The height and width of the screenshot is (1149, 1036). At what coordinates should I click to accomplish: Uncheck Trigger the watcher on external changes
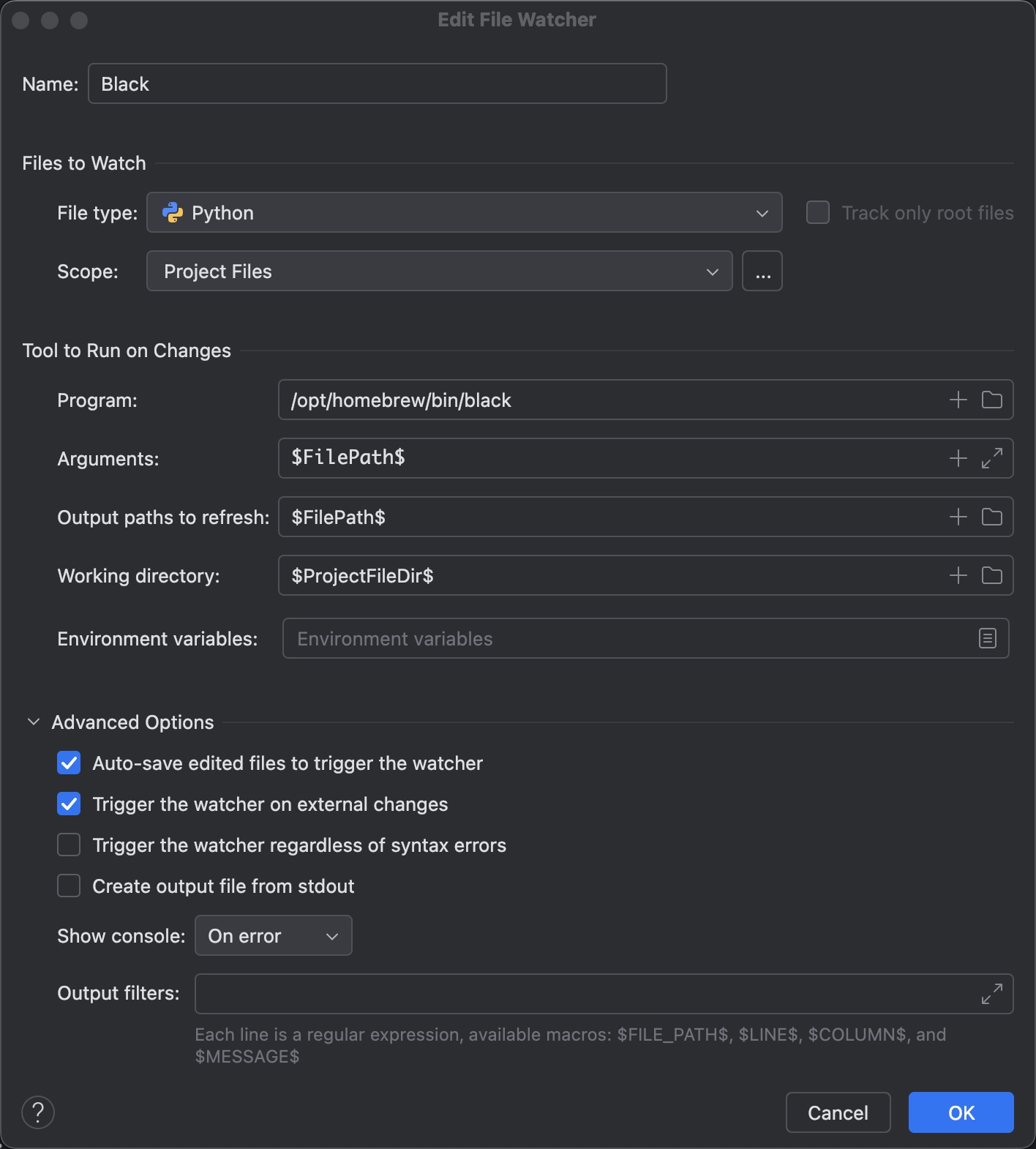click(x=69, y=804)
